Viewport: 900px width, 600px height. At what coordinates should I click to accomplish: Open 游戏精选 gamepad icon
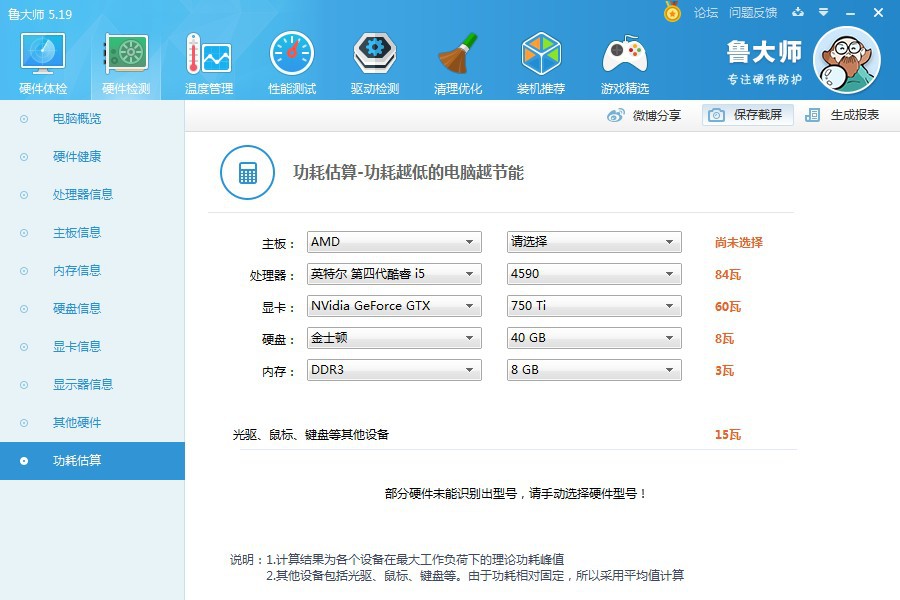624,55
